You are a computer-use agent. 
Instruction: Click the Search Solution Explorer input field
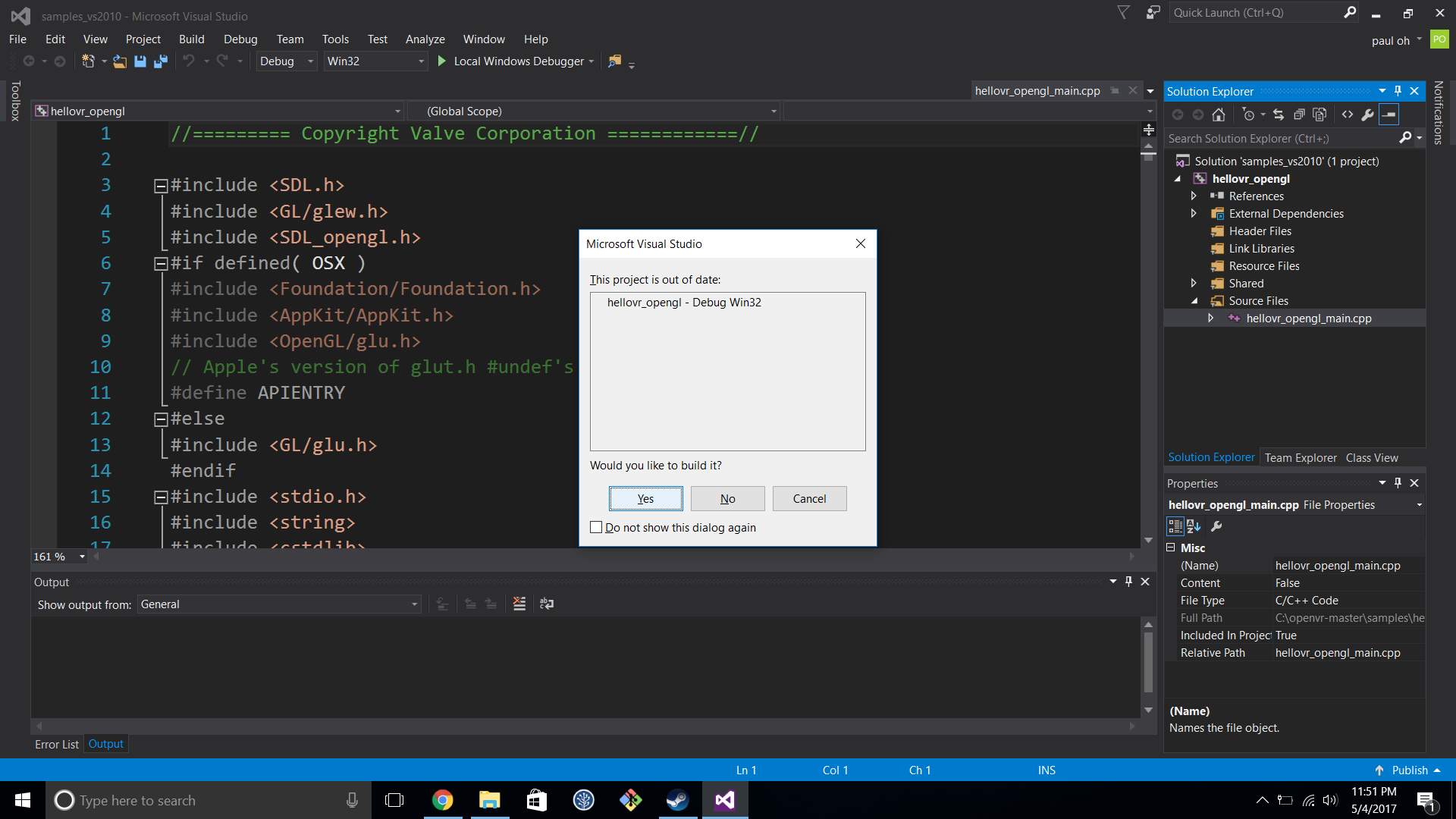(x=1282, y=138)
